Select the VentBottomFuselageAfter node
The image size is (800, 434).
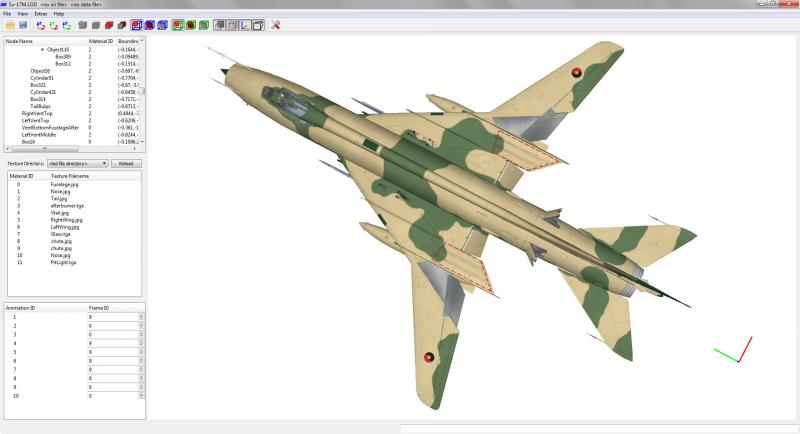pos(51,127)
